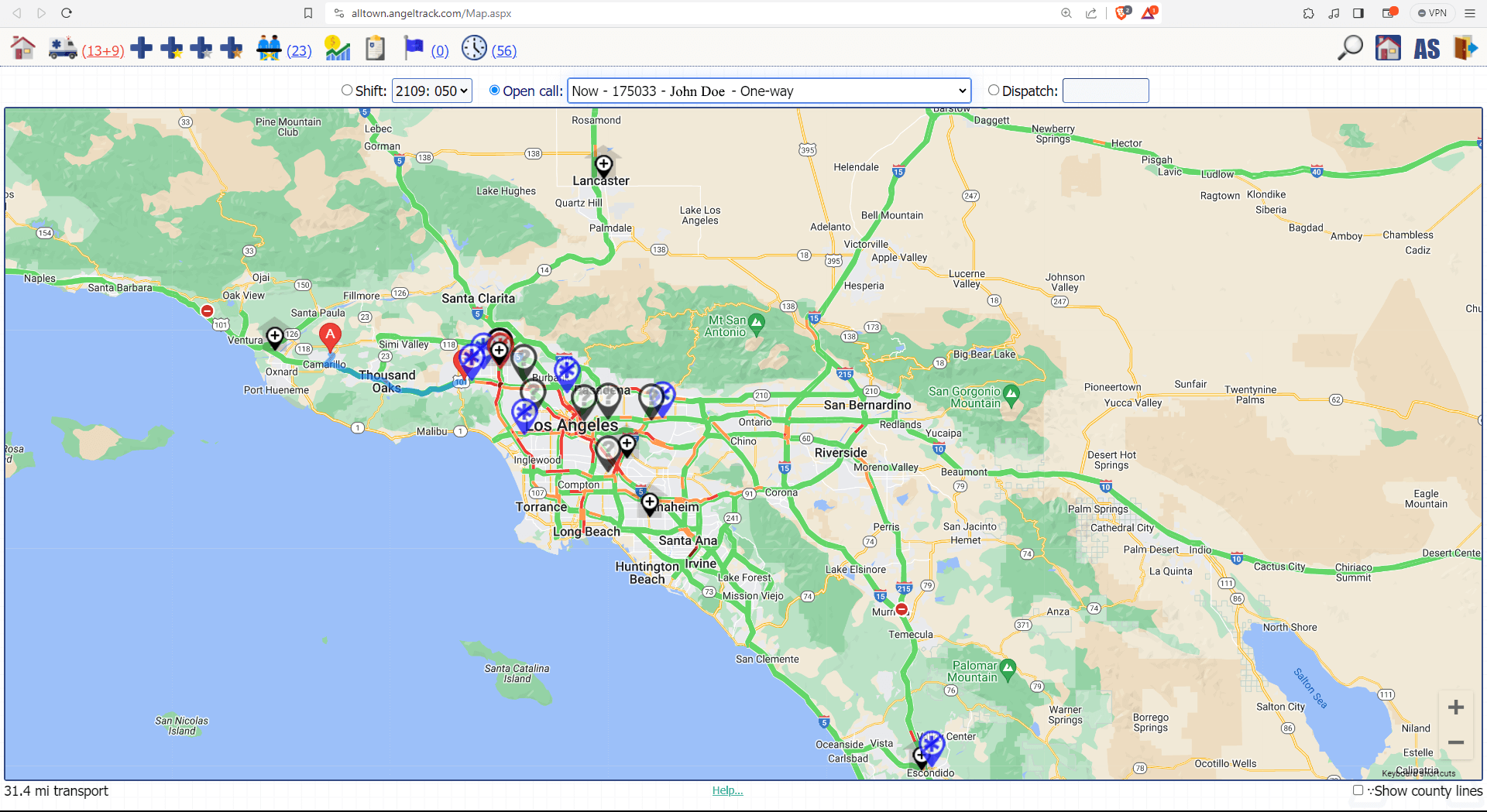Click the browser reload button
The image size is (1487, 812).
pyautogui.click(x=67, y=13)
